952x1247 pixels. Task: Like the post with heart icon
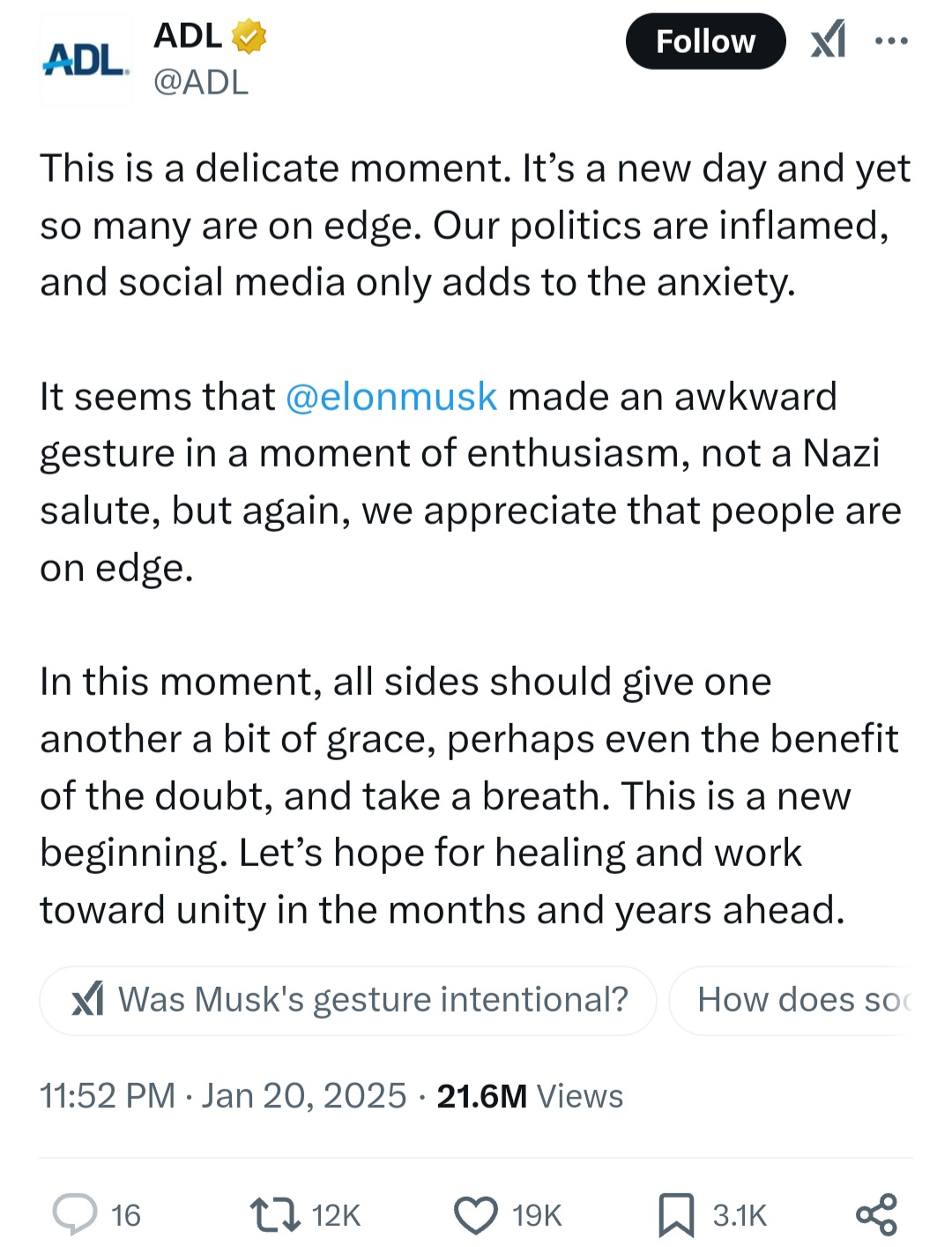476,1215
